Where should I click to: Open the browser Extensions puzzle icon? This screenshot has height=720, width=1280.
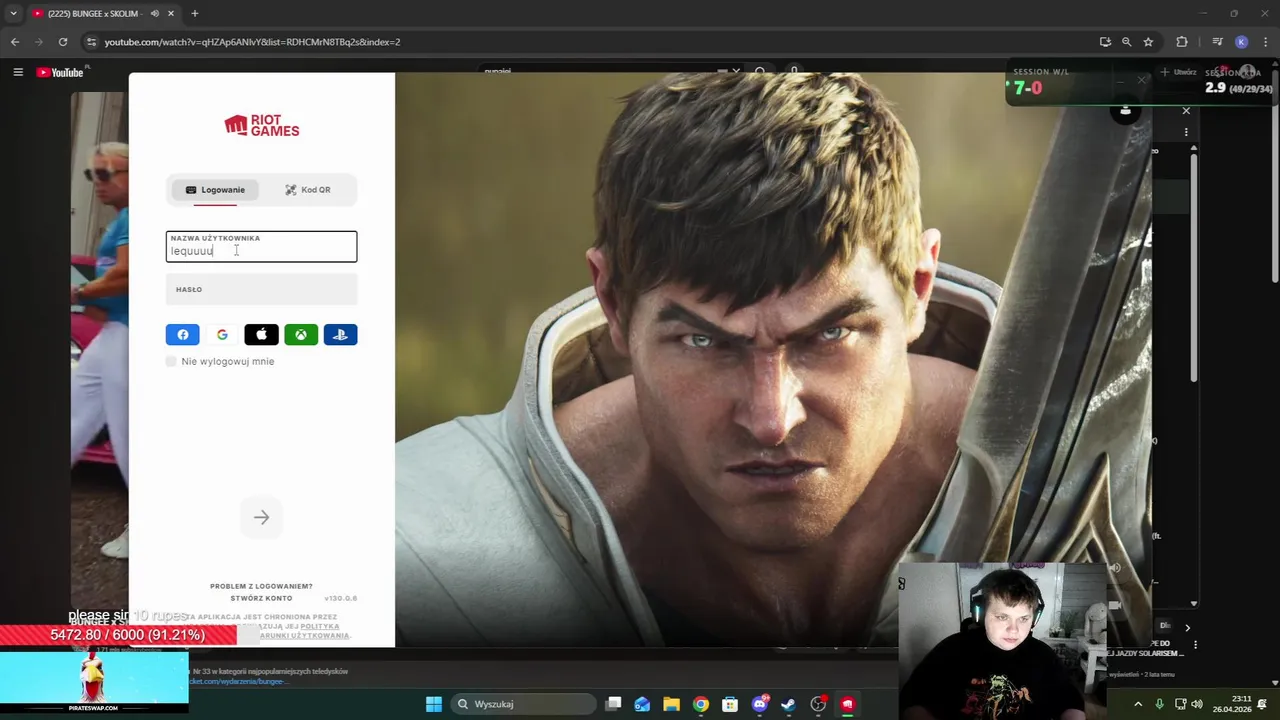pos(1182,42)
